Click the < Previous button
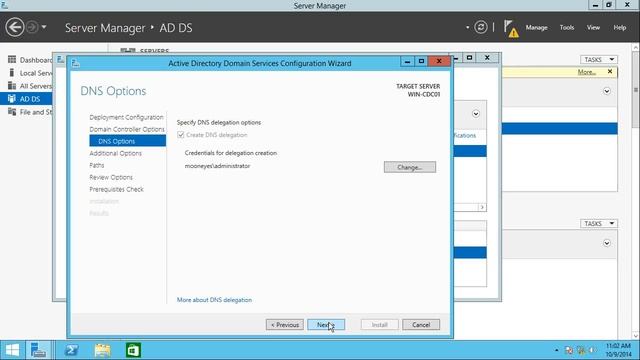The width and height of the screenshot is (640, 360). [285, 325]
